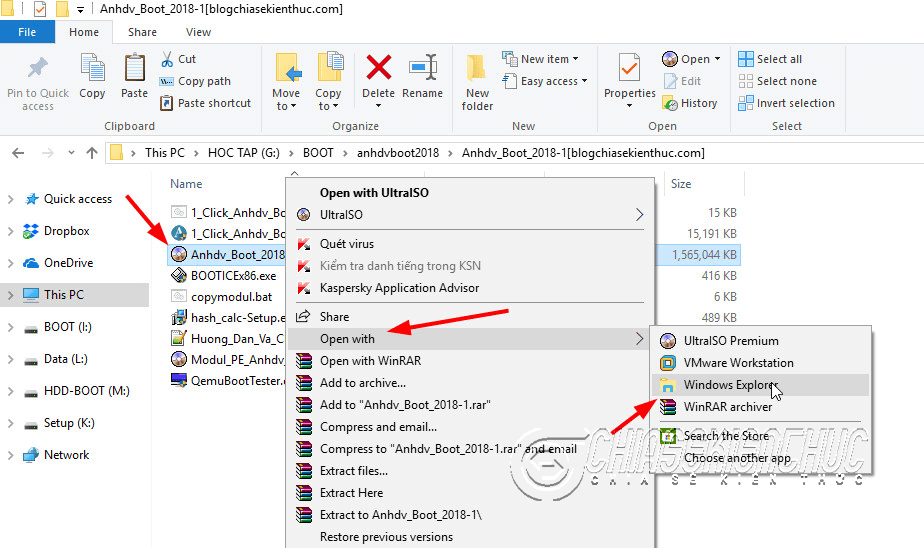924x548 pixels.
Task: Choose Open with UltraISO in context menu
Action: (x=374, y=193)
